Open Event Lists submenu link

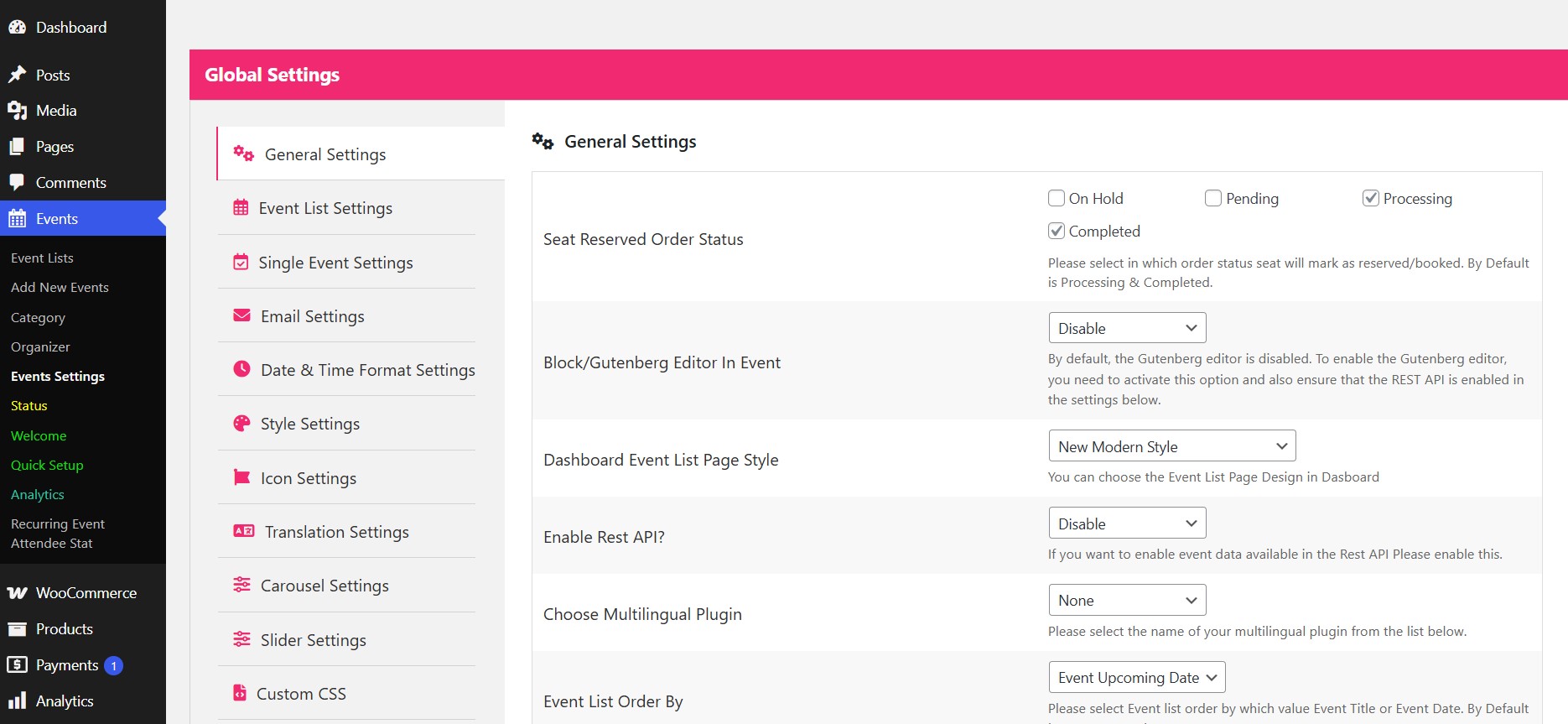coord(42,258)
